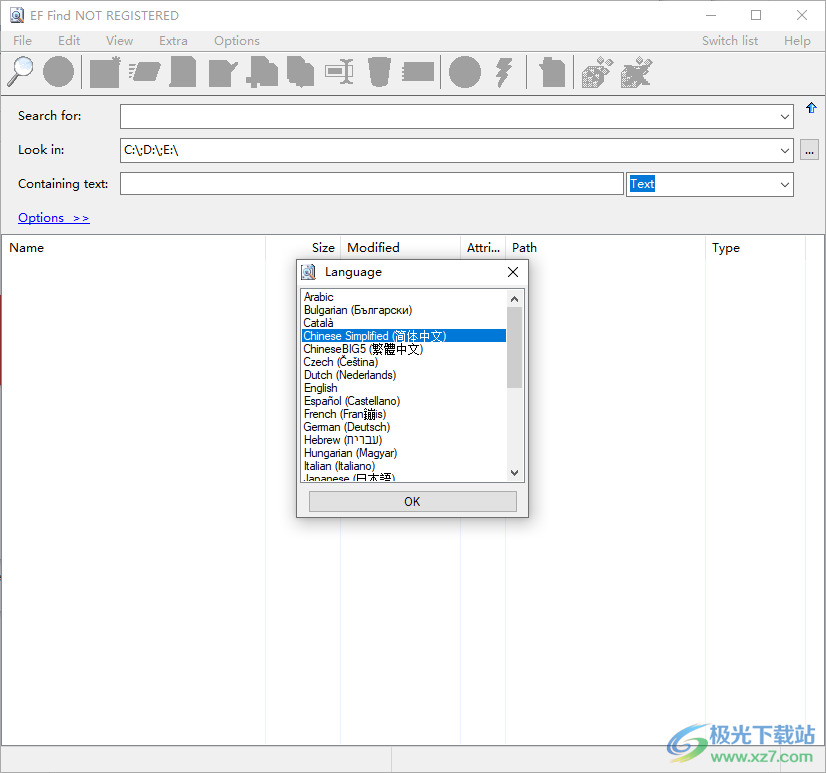Screen dimensions: 826x773
Task: Sort results by Path column header
Action: point(605,248)
